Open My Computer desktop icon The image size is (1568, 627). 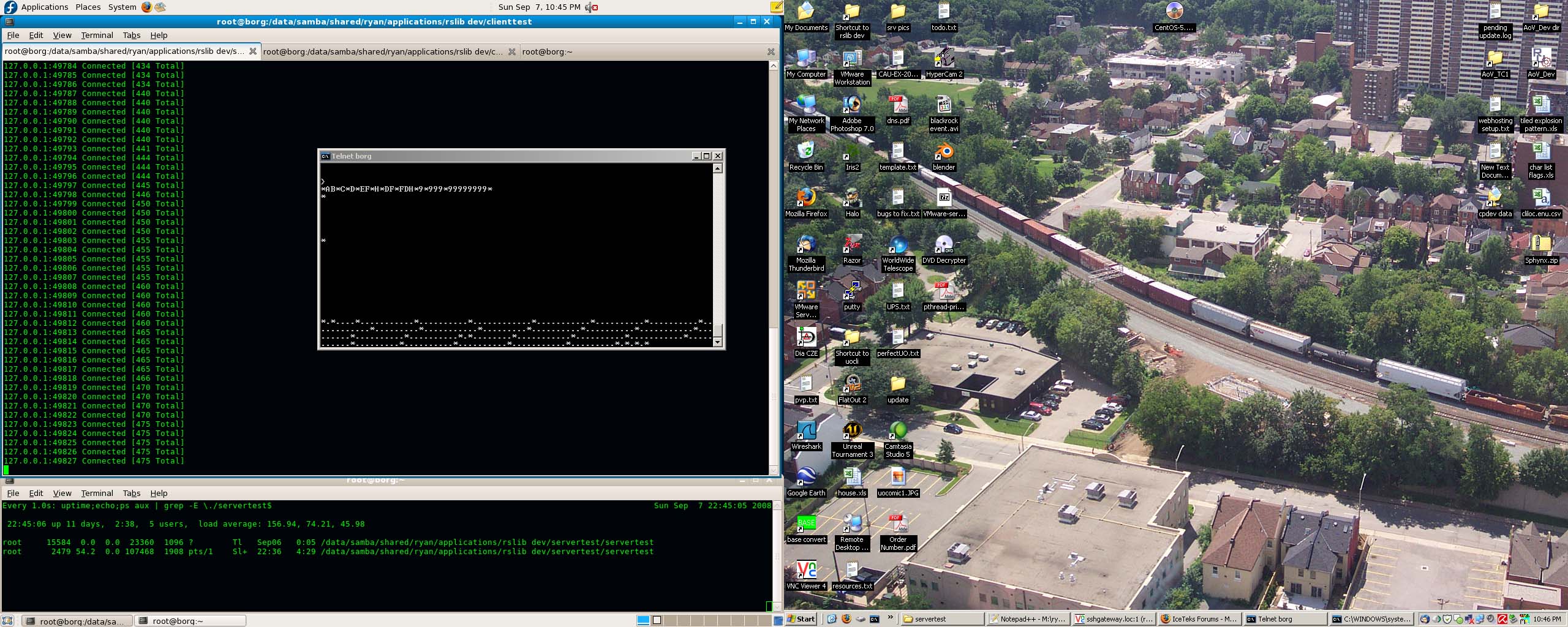pos(806,63)
